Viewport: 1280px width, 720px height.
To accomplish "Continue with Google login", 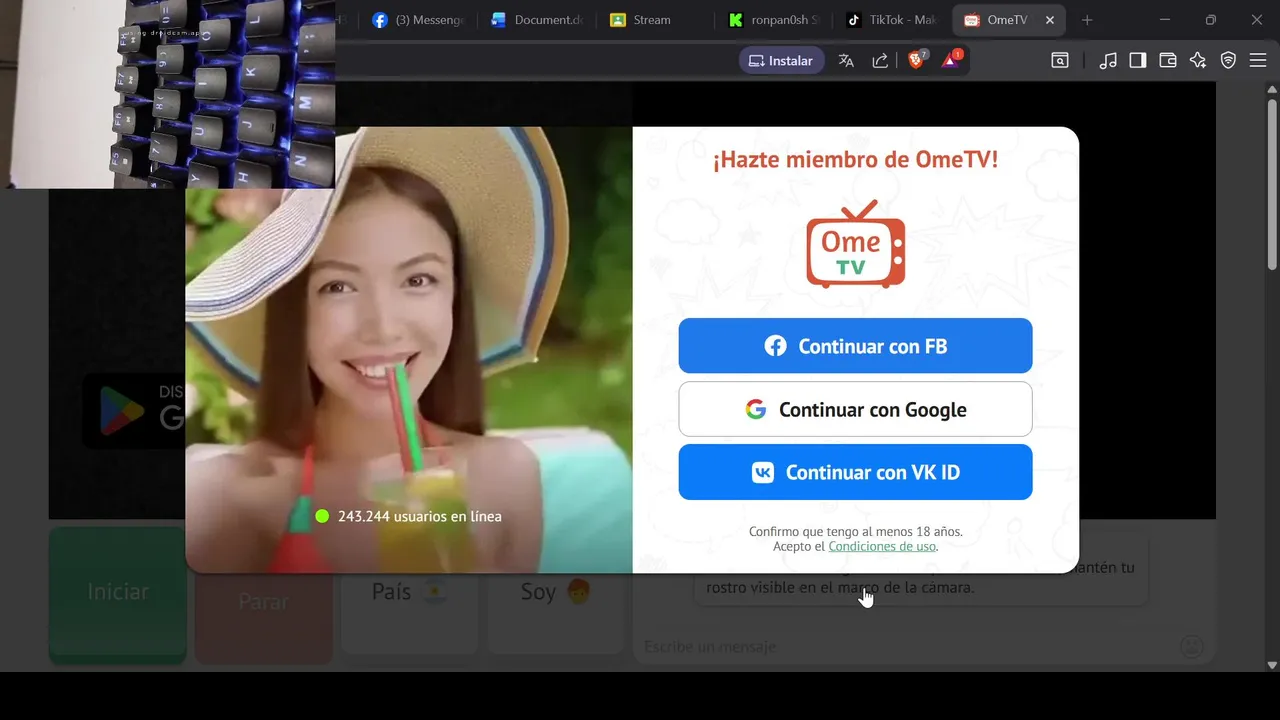I will click(x=855, y=409).
